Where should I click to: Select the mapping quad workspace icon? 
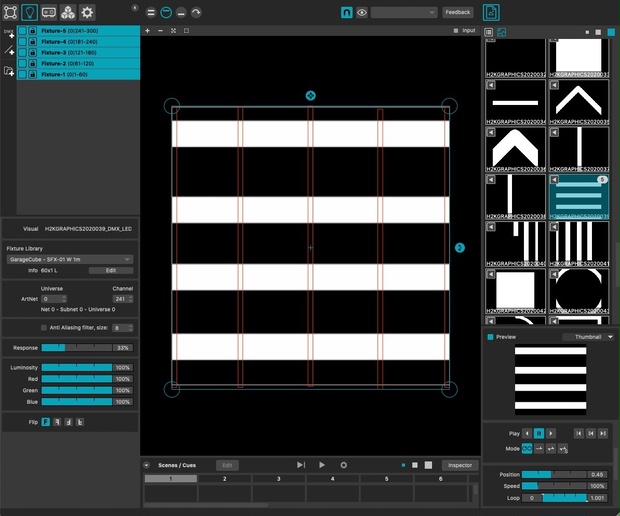point(10,13)
